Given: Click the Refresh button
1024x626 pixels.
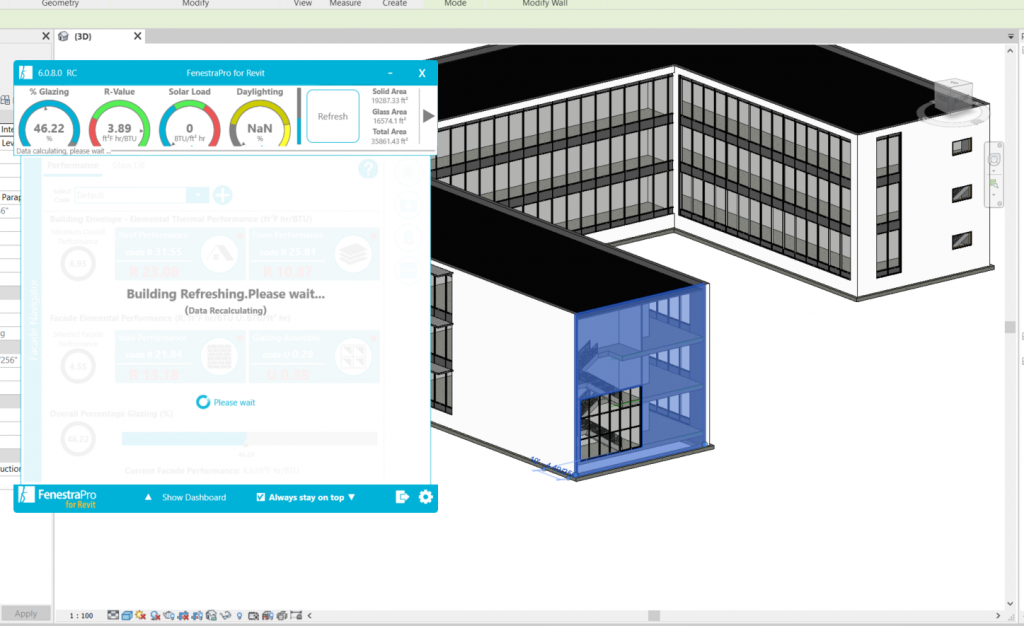Looking at the screenshot, I should [x=333, y=116].
